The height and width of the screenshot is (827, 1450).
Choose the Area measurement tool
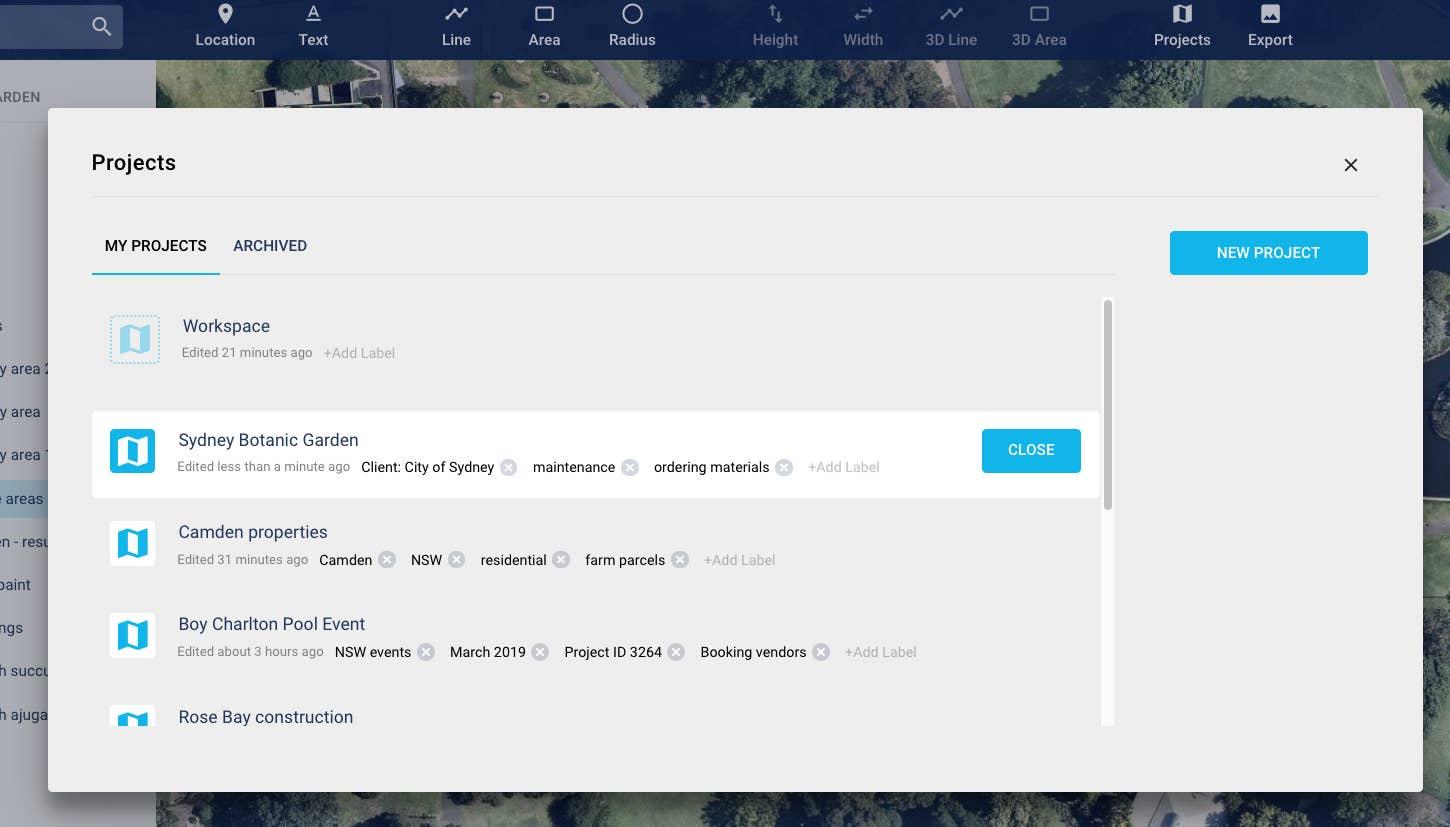pyautogui.click(x=544, y=25)
